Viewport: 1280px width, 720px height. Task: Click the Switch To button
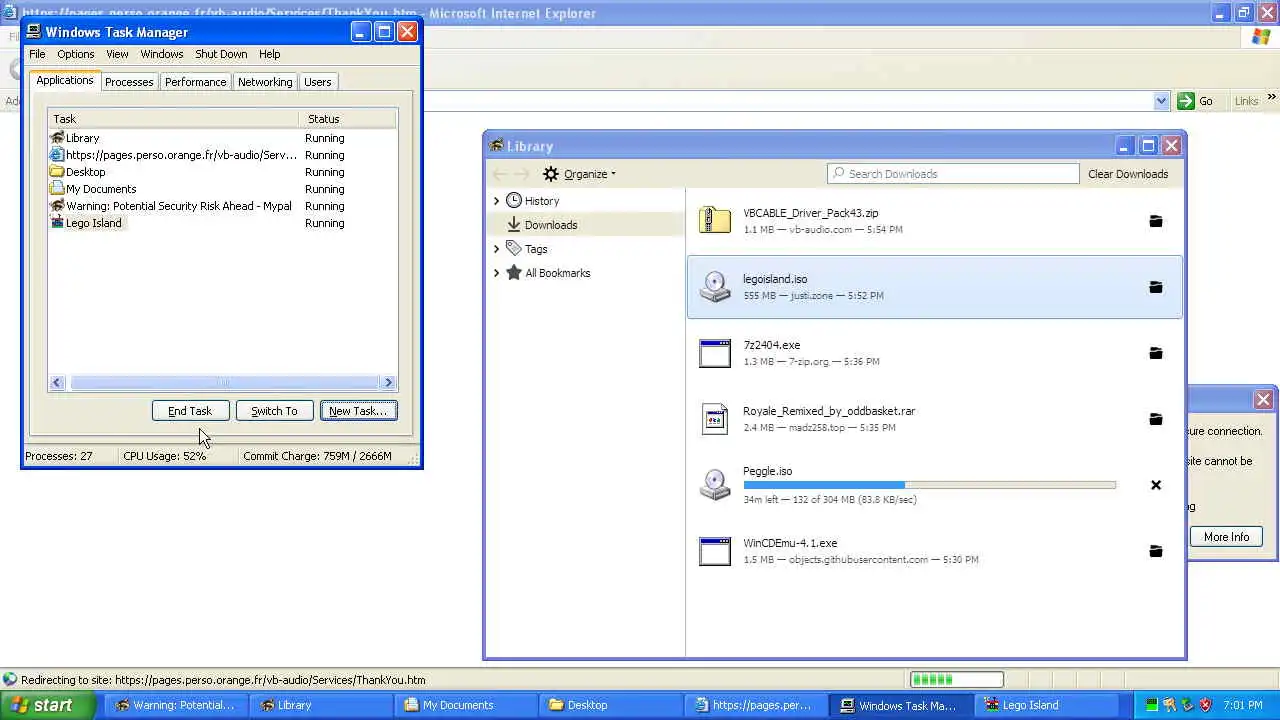coord(274,411)
